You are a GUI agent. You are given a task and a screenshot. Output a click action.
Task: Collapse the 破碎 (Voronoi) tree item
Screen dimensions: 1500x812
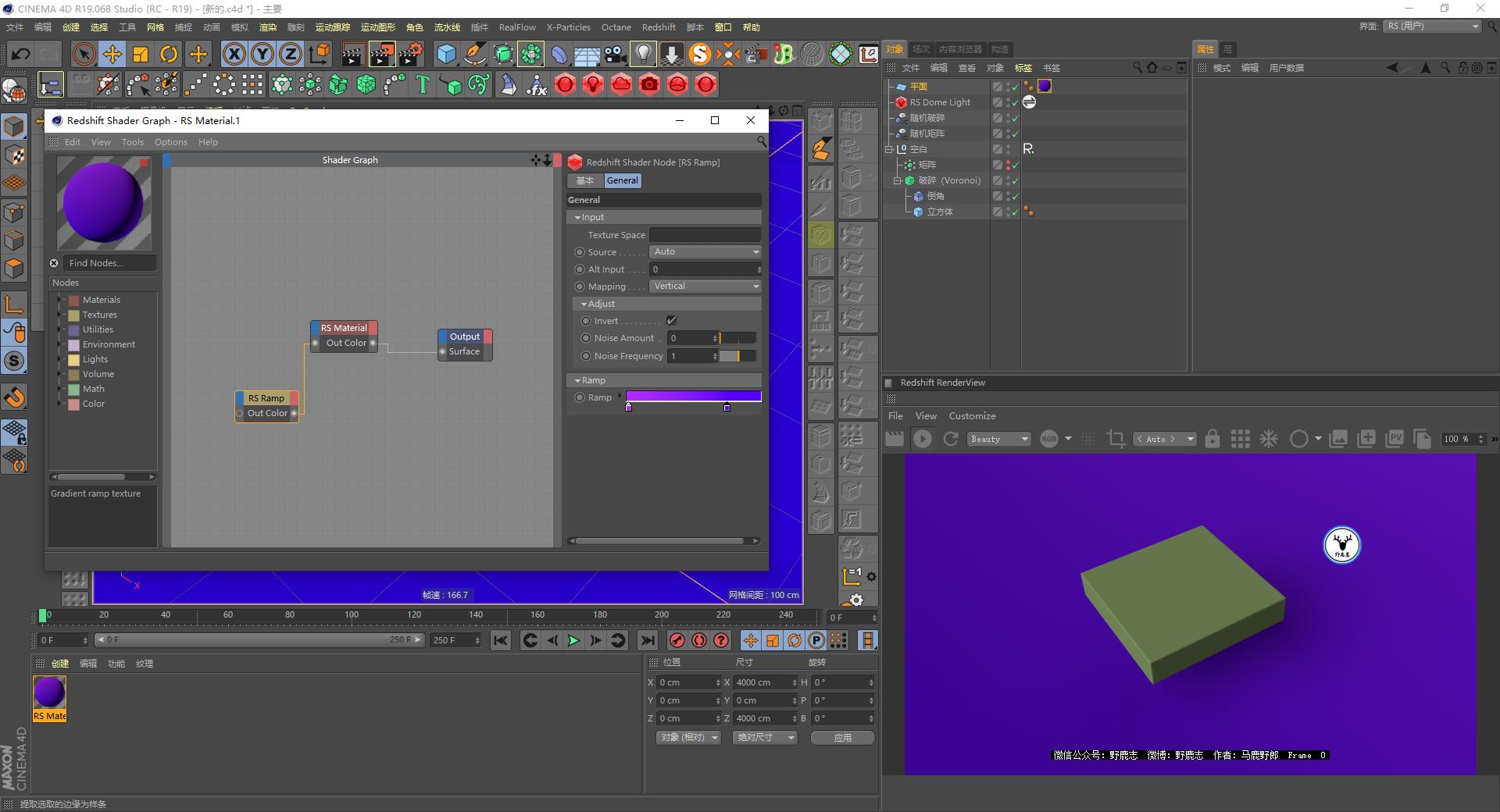pos(898,180)
